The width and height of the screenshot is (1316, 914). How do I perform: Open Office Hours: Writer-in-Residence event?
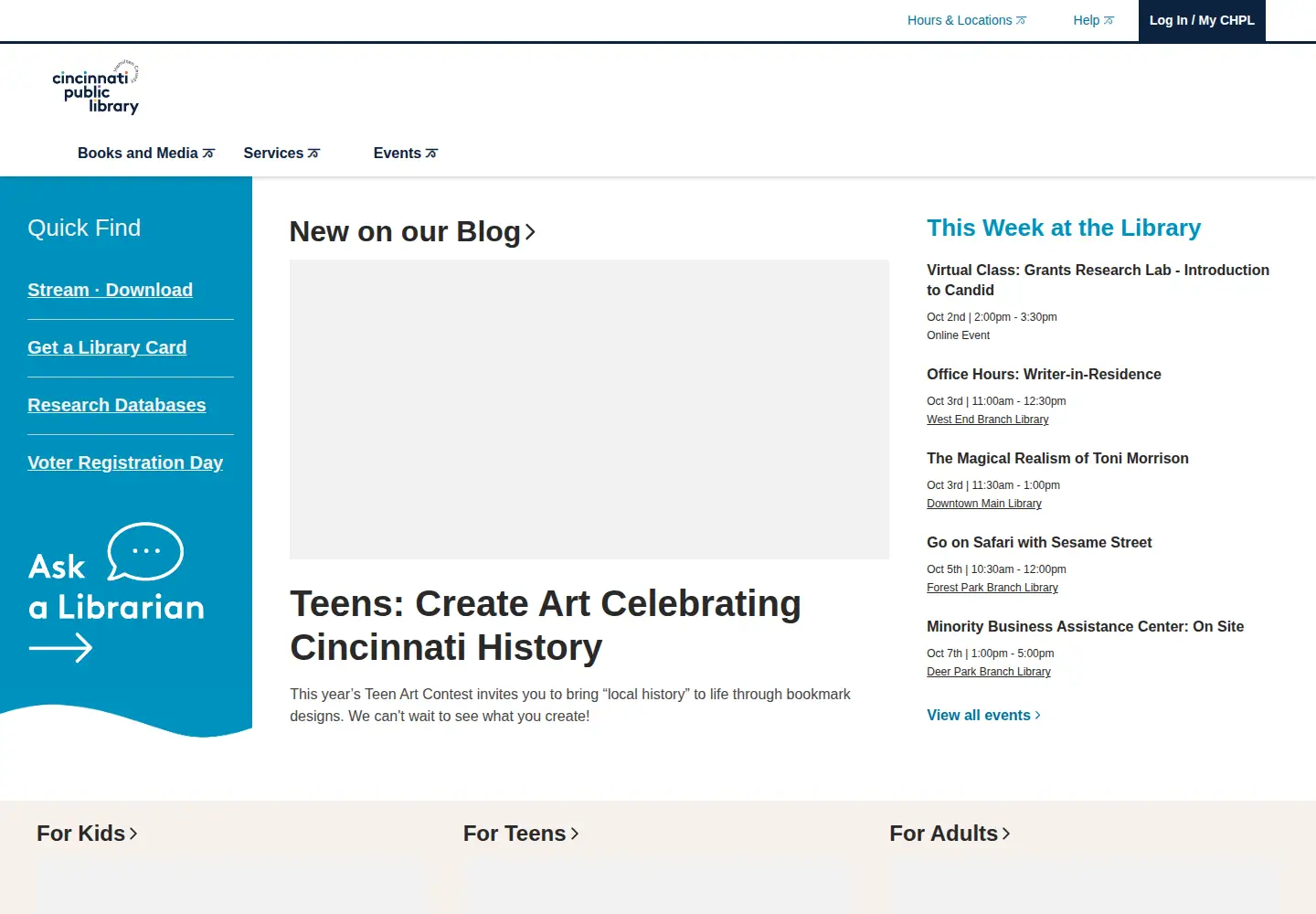point(1044,374)
